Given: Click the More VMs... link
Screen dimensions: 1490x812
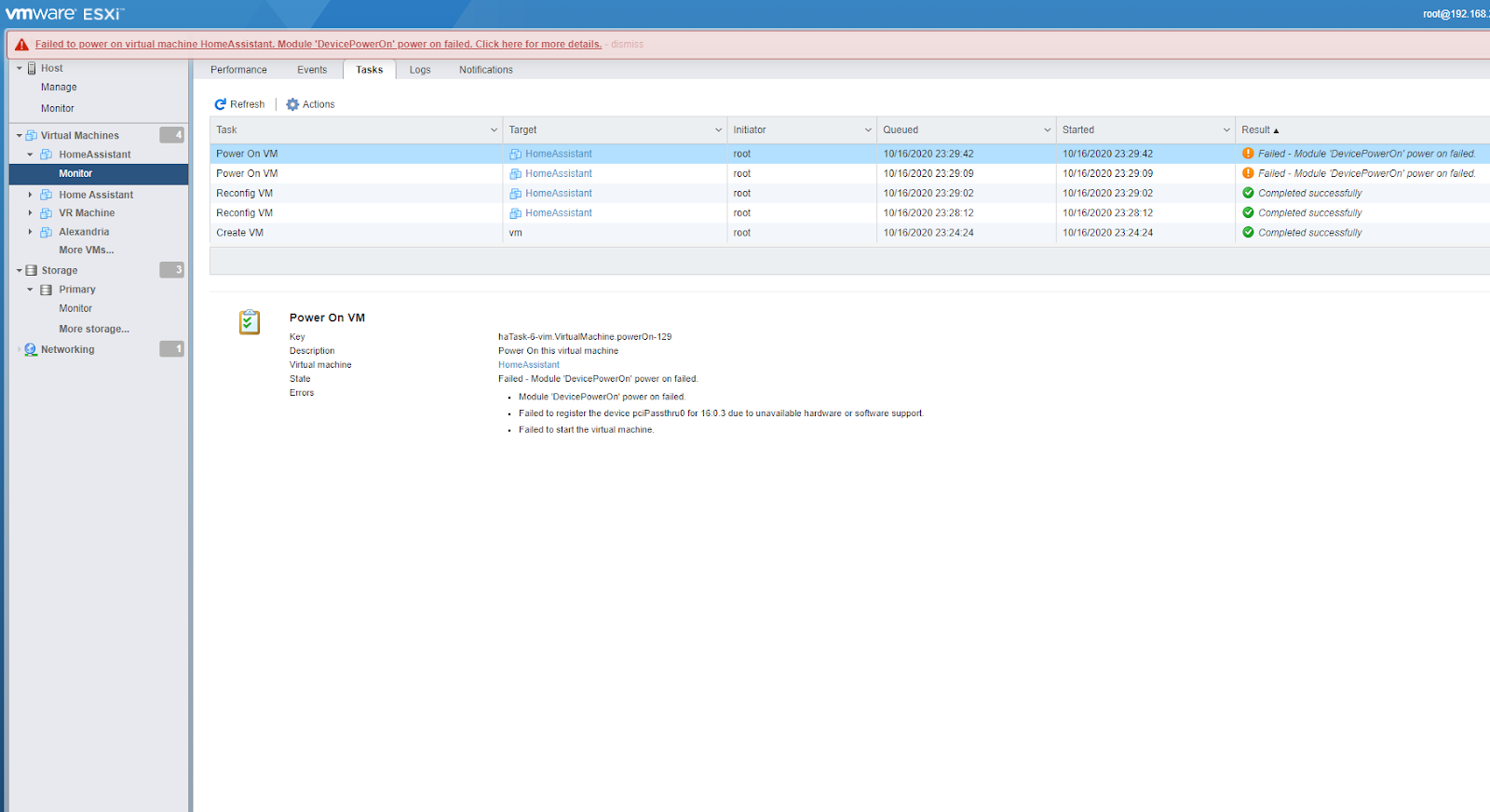Looking at the screenshot, I should coord(87,250).
